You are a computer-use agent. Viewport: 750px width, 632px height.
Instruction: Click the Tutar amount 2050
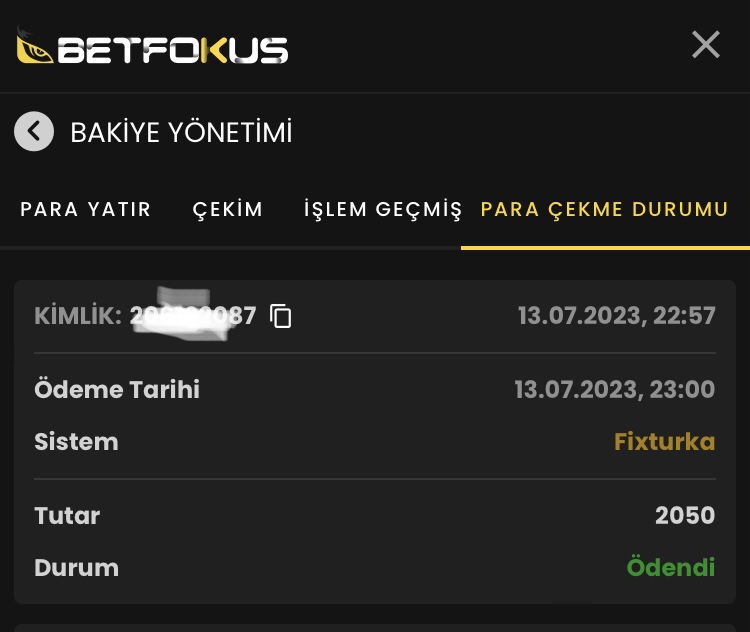coord(685,515)
